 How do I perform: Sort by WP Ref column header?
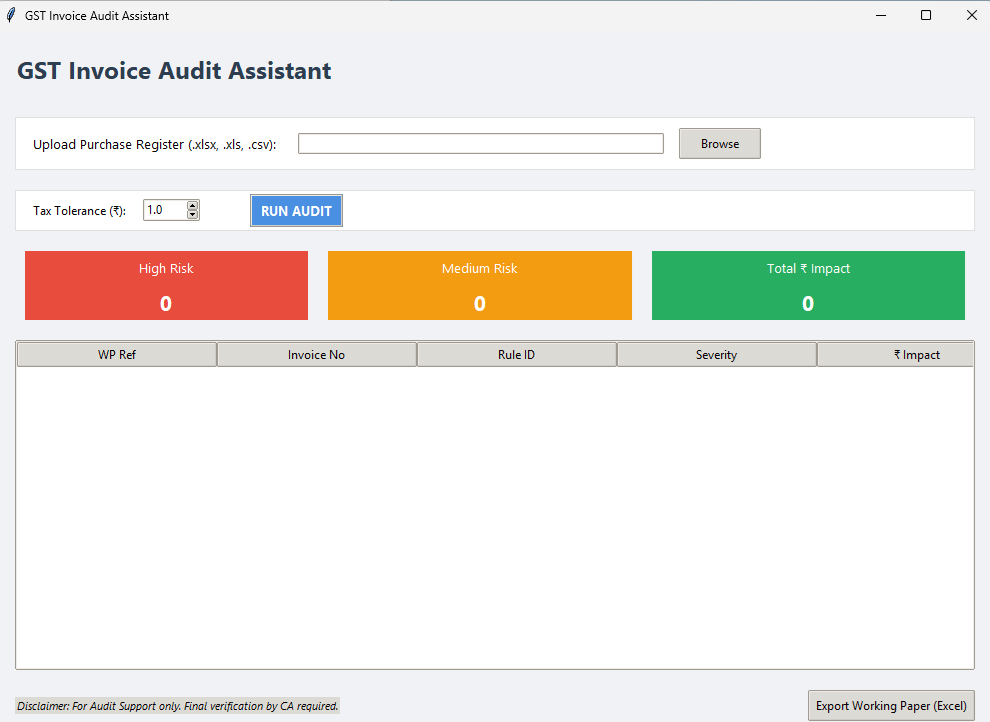coord(117,355)
